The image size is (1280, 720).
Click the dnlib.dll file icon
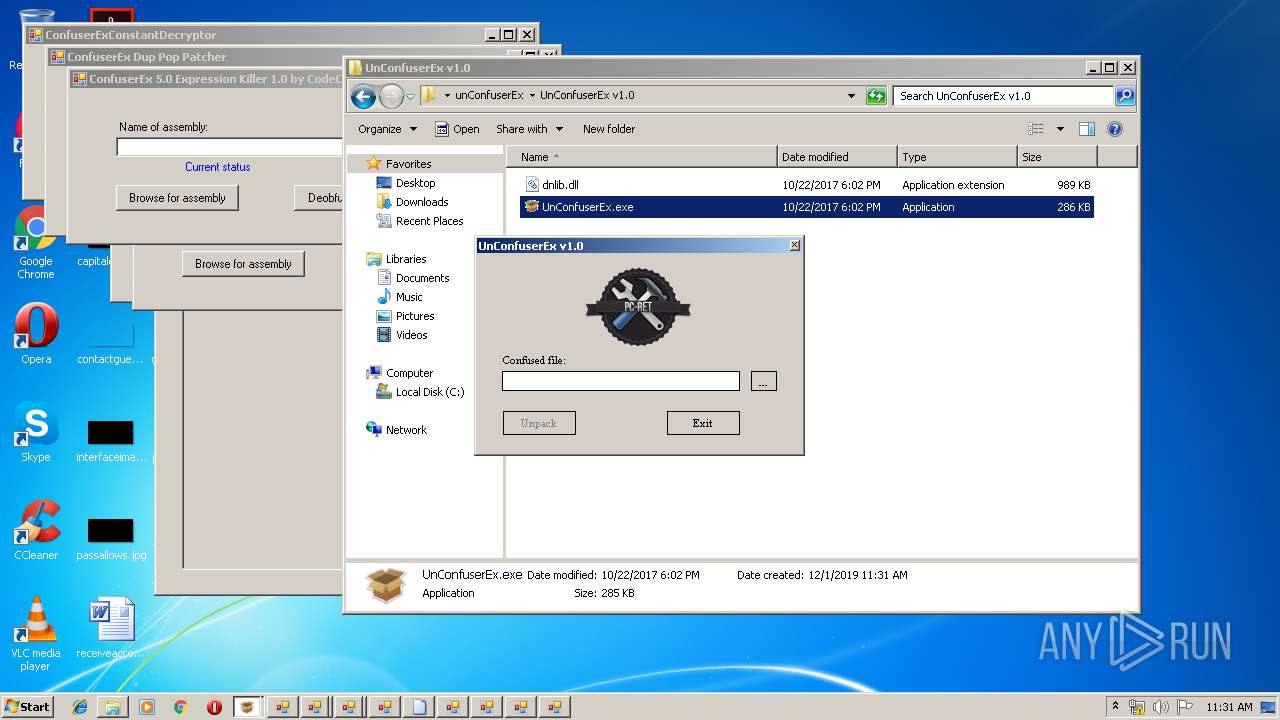[532, 185]
